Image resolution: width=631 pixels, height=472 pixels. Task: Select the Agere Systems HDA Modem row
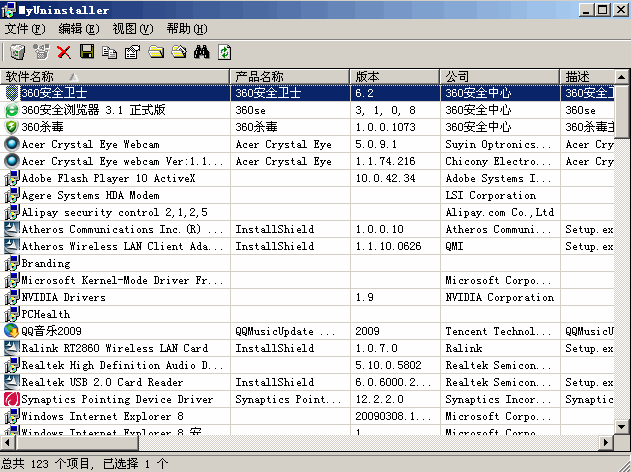point(307,195)
